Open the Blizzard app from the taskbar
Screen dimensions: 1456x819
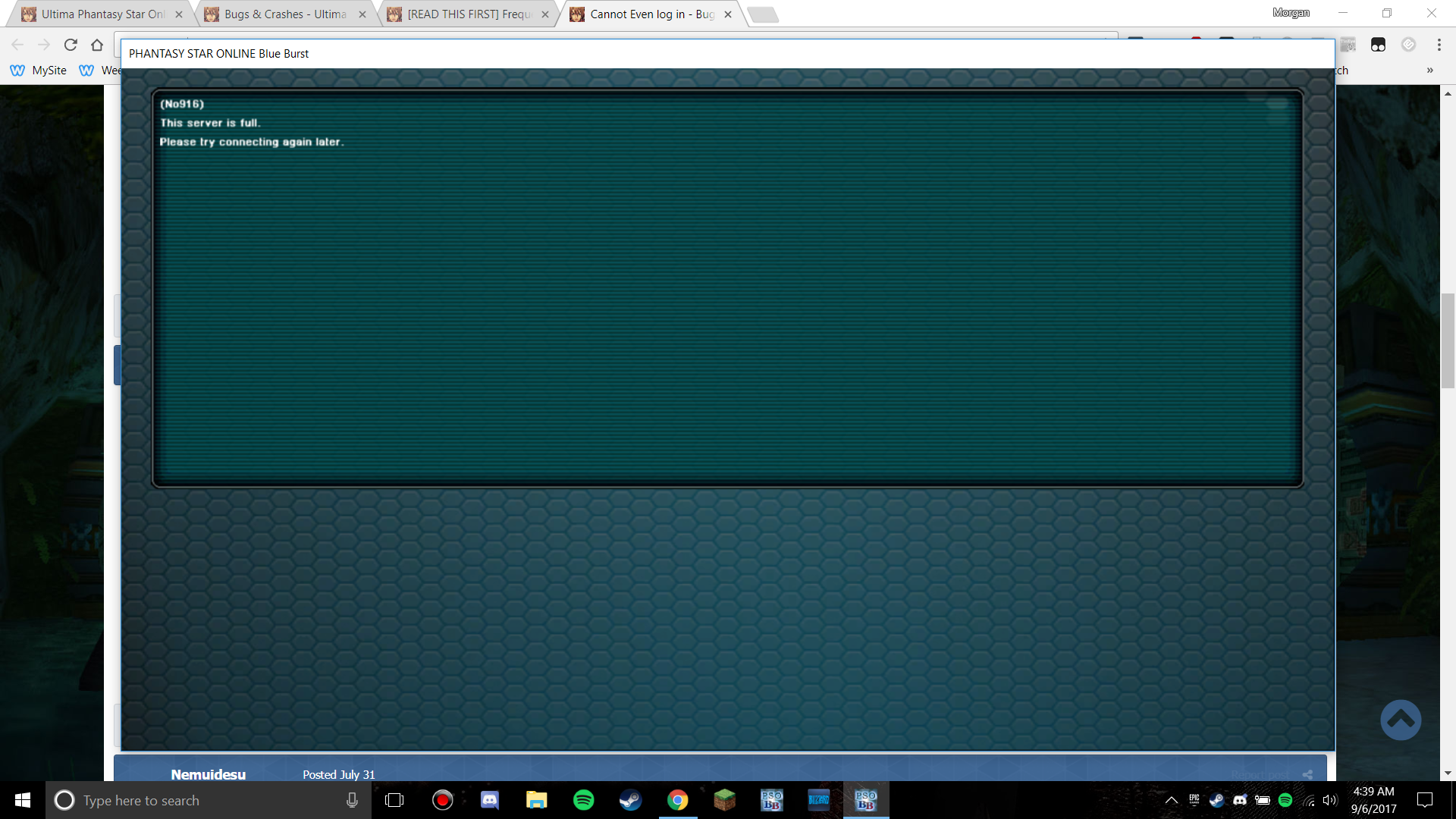[819, 800]
